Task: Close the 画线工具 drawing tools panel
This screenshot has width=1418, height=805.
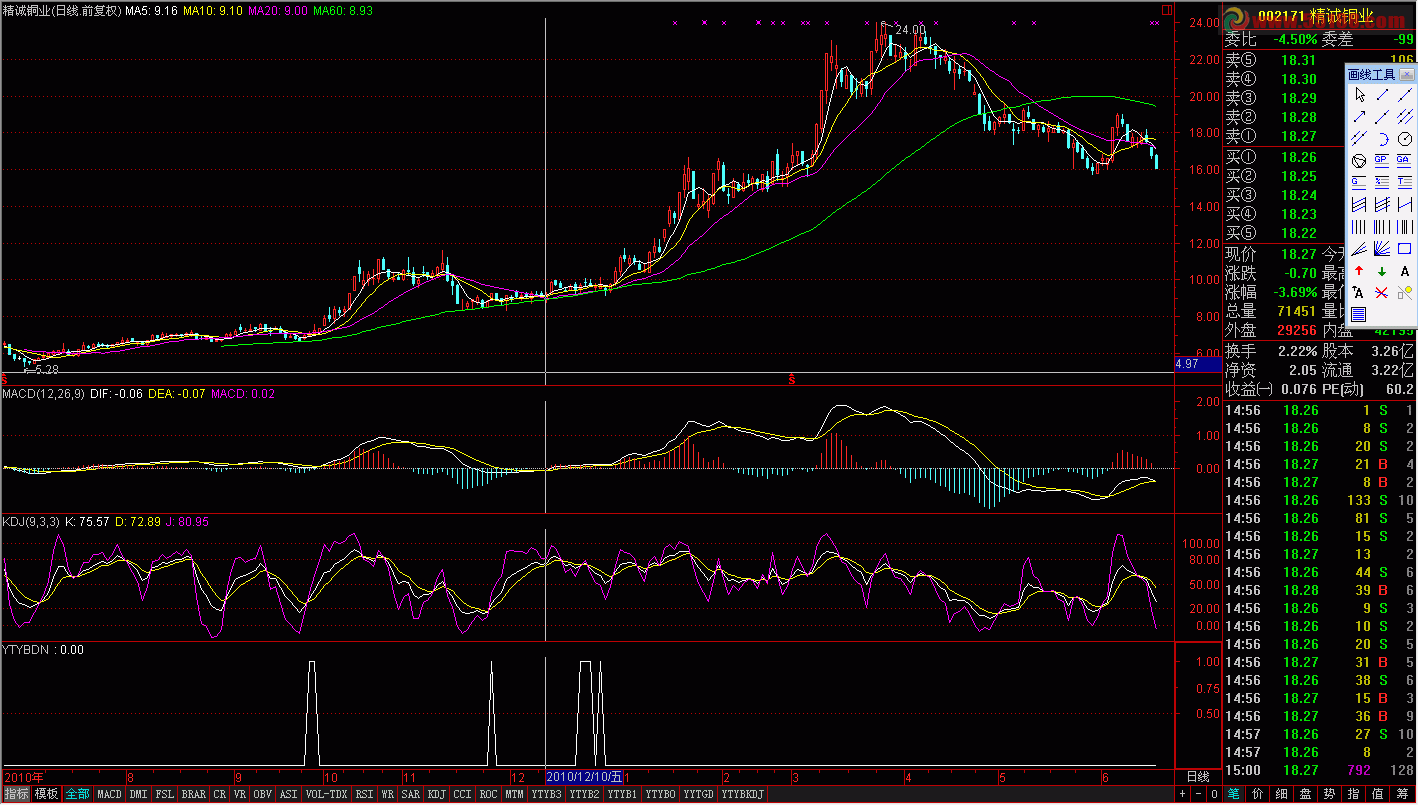Action: point(1406,74)
